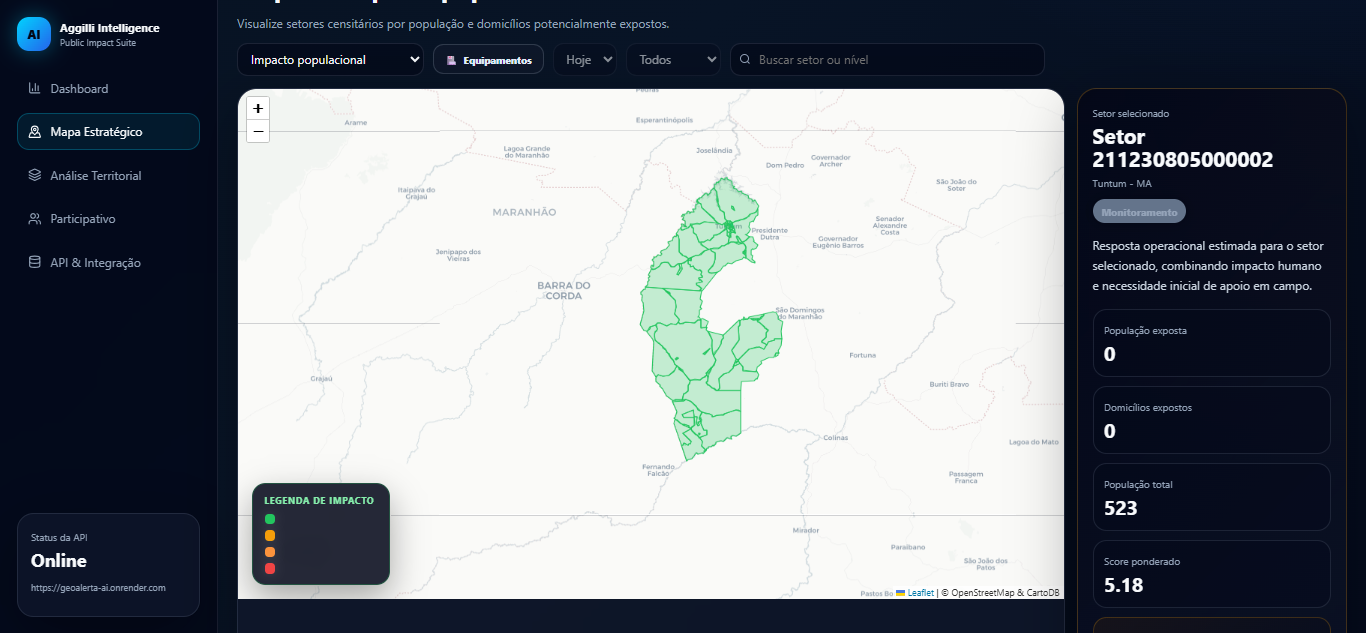Open the Impacto populacional dropdown
The width and height of the screenshot is (1366, 633).
click(330, 60)
